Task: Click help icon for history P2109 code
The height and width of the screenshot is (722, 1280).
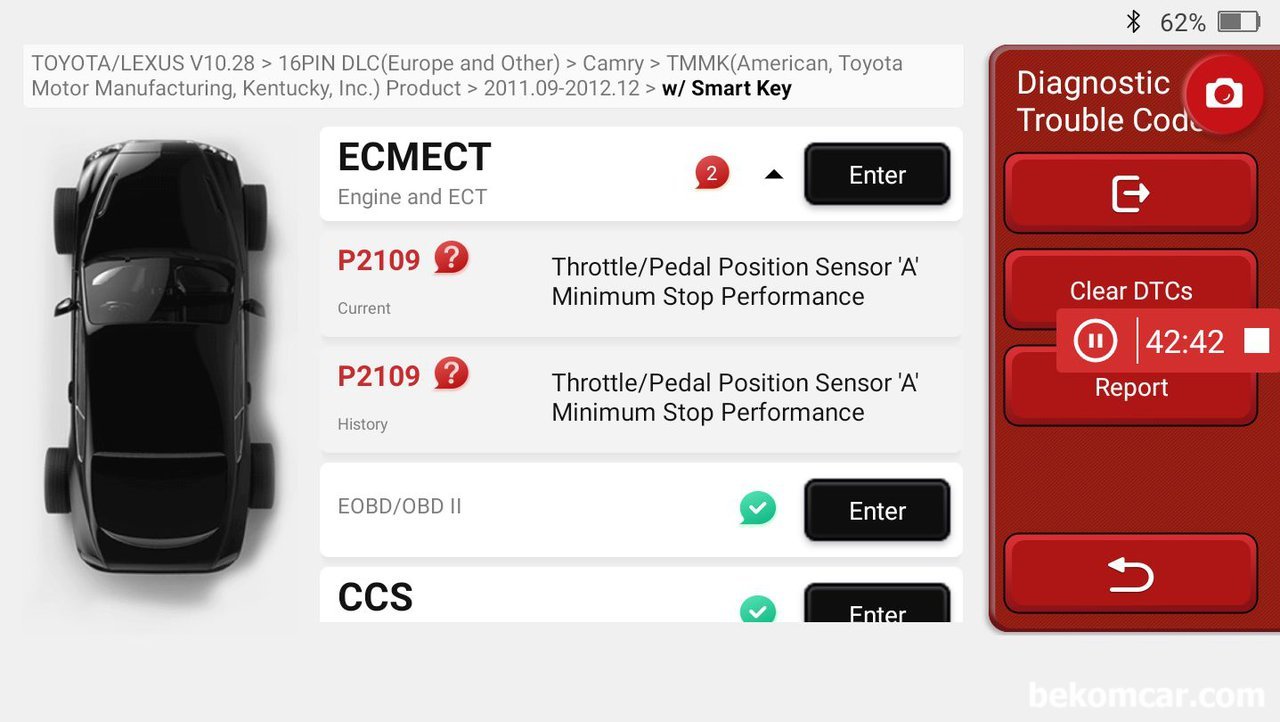Action: point(451,375)
